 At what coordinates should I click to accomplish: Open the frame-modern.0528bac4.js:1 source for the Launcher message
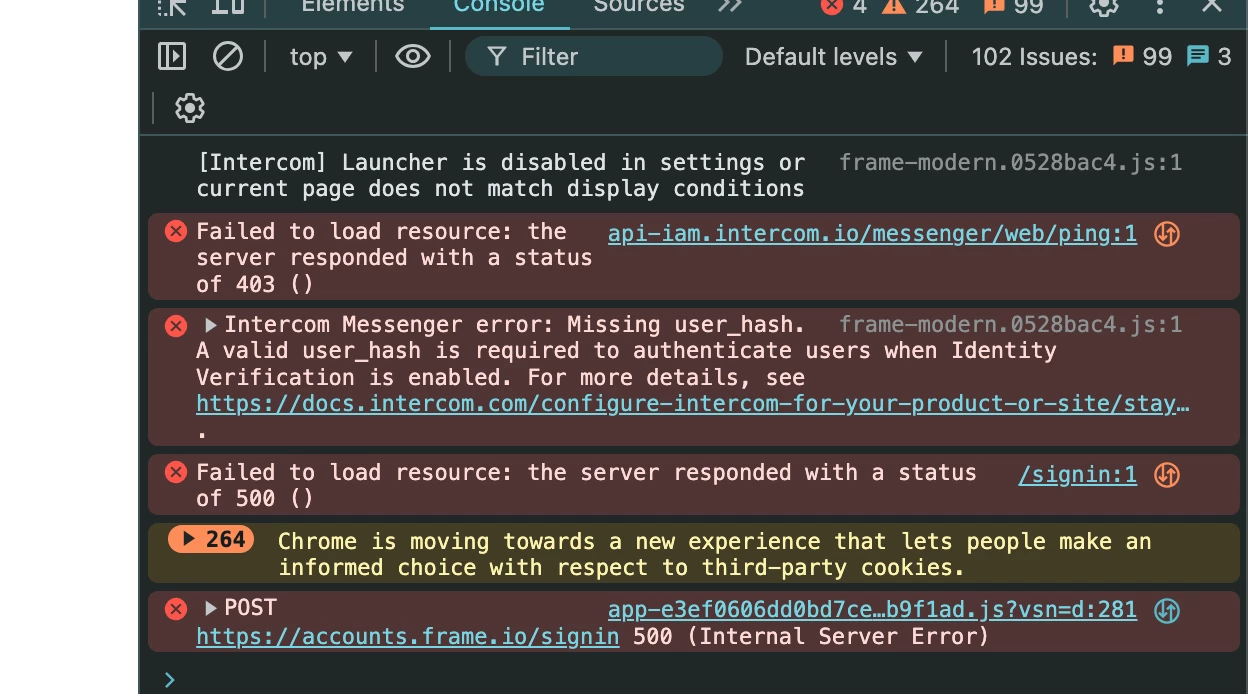coord(1010,162)
